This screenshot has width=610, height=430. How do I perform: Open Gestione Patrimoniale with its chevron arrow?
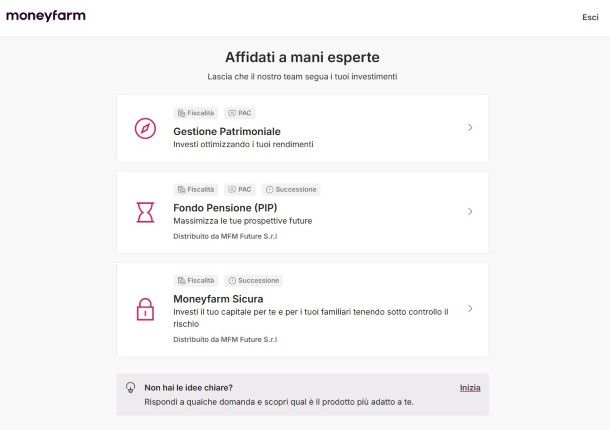[470, 128]
